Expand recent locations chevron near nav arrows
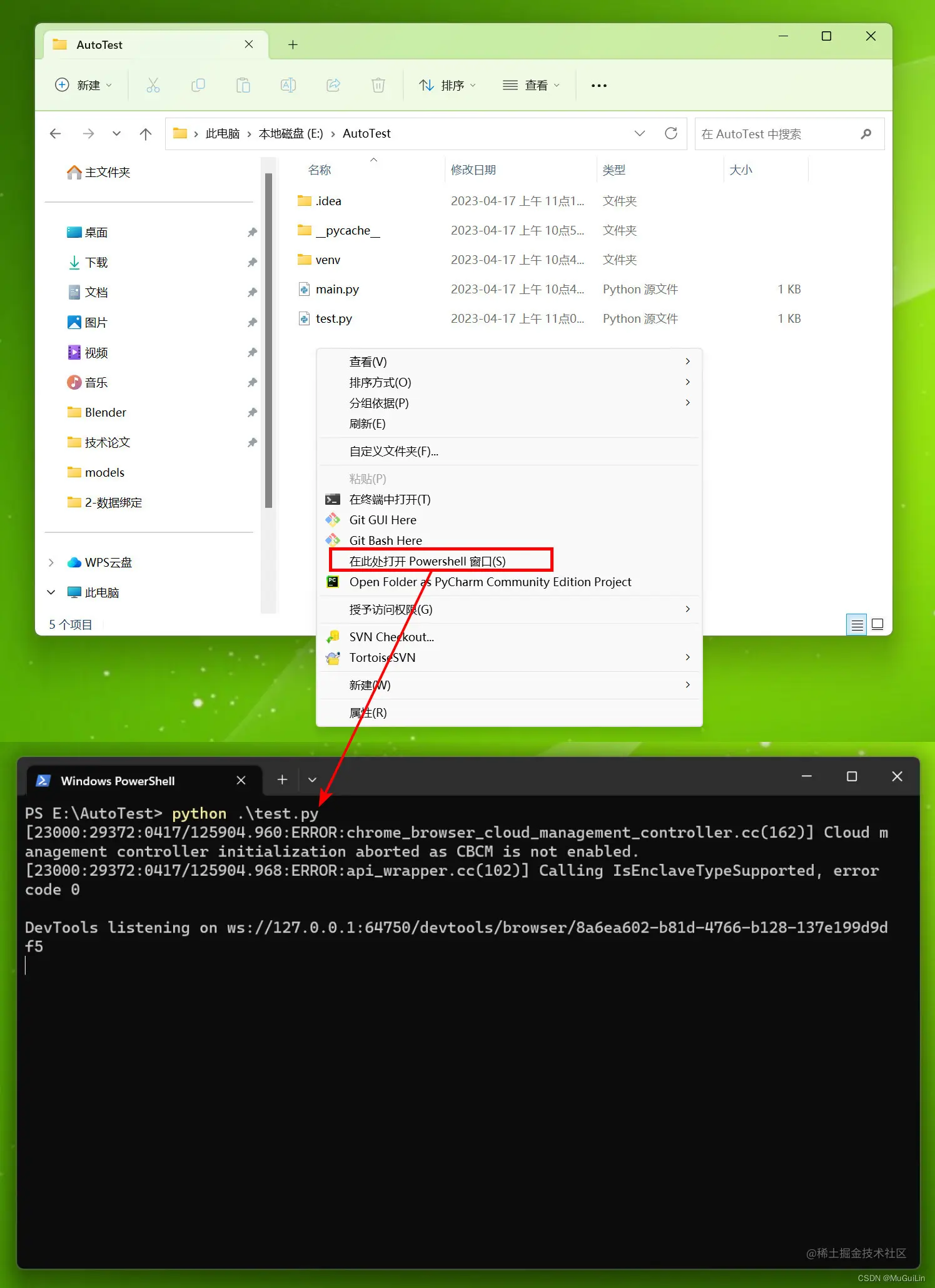This screenshot has height=1288, width=935. [x=116, y=133]
